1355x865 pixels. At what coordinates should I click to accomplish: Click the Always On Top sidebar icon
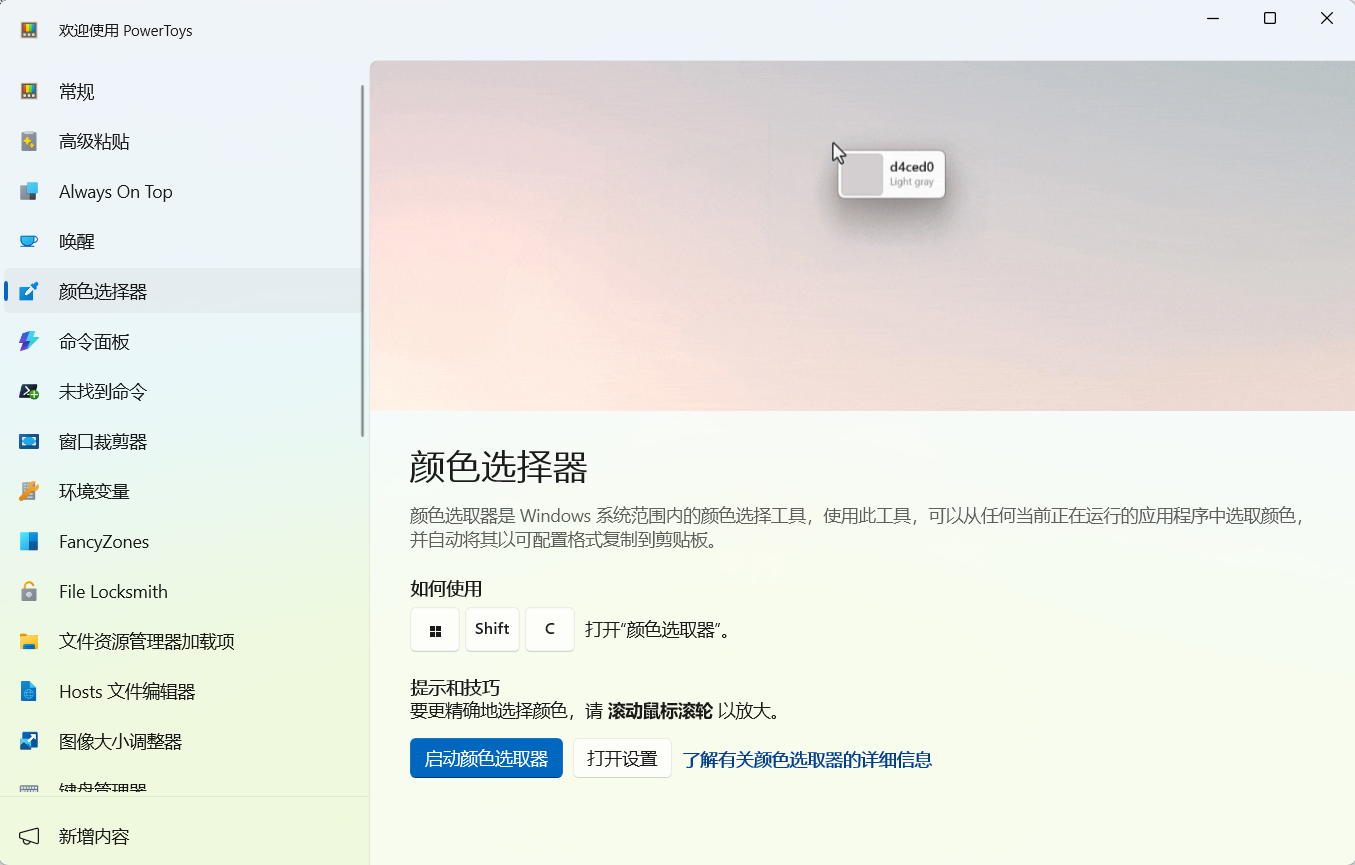[29, 192]
